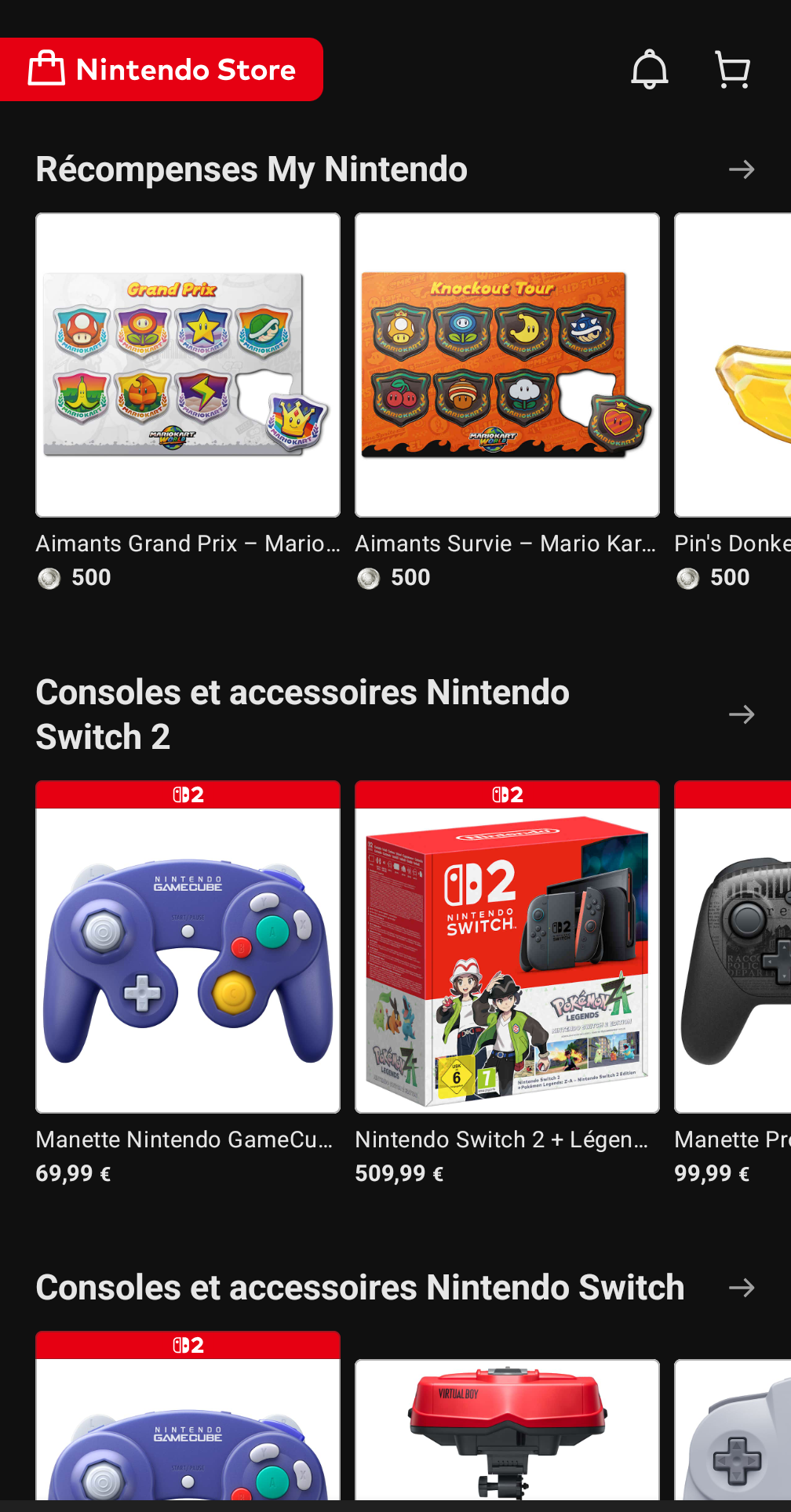Open the shopping cart icon
This screenshot has height=1512, width=791.
pos(733,70)
